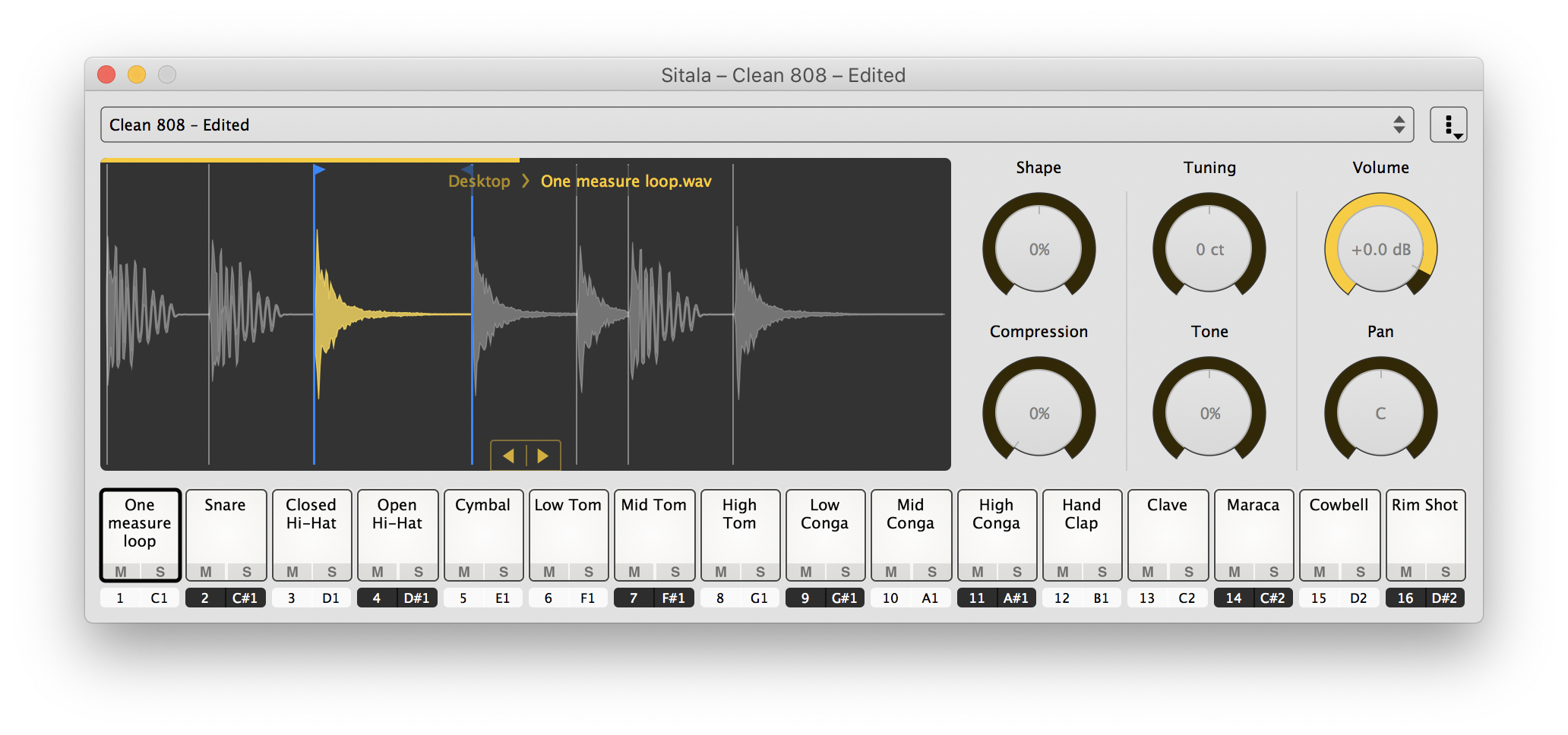
Task: Click the Tuning knob
Action: point(1209,248)
